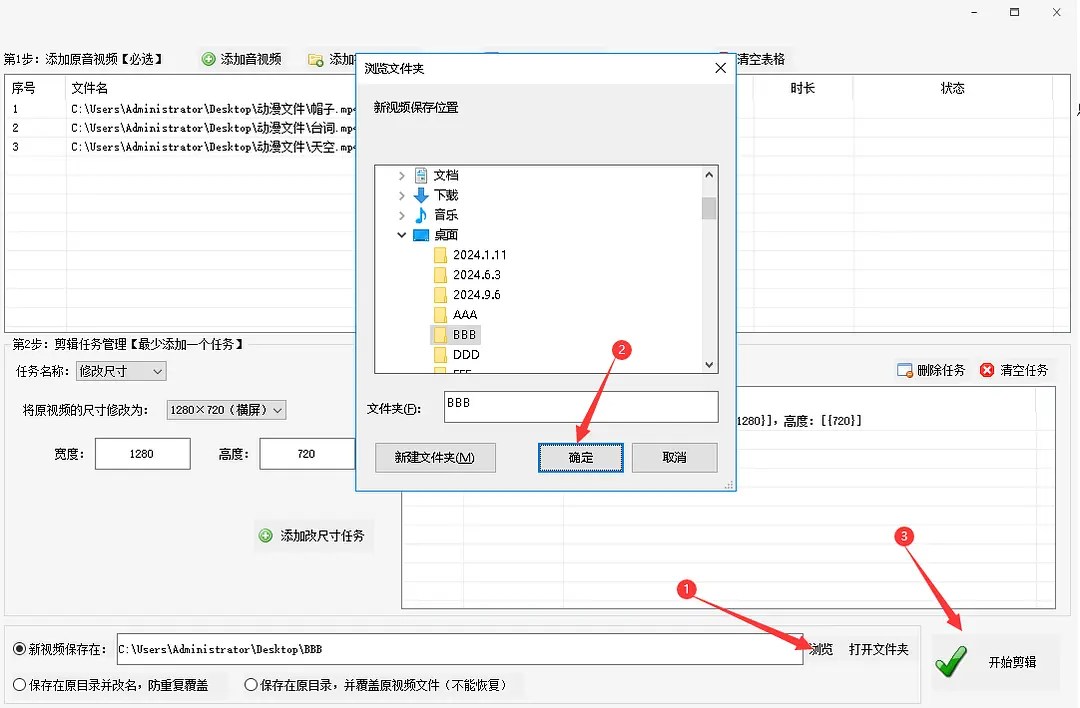This screenshot has height=708, width=1080.
Task: Click scroll up arrow in folder tree
Action: (x=709, y=175)
